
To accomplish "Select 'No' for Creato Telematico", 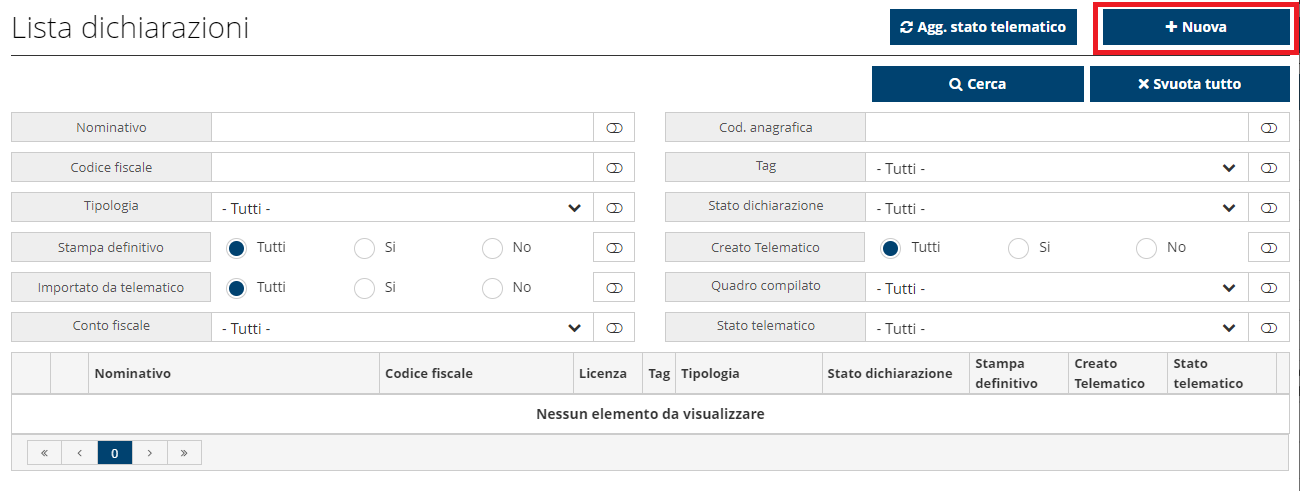I will pyautogui.click(x=1147, y=248).
